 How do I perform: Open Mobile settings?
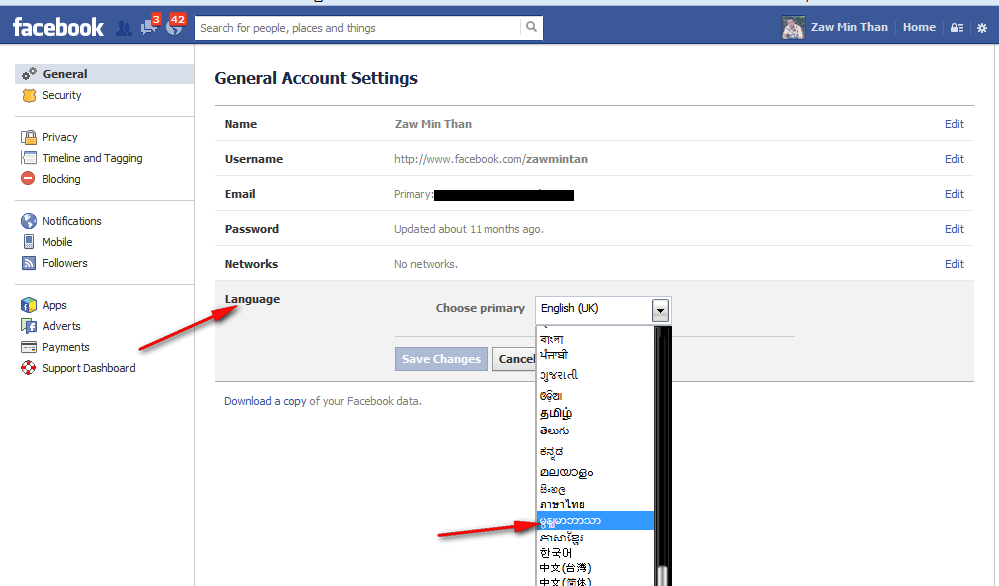point(57,242)
